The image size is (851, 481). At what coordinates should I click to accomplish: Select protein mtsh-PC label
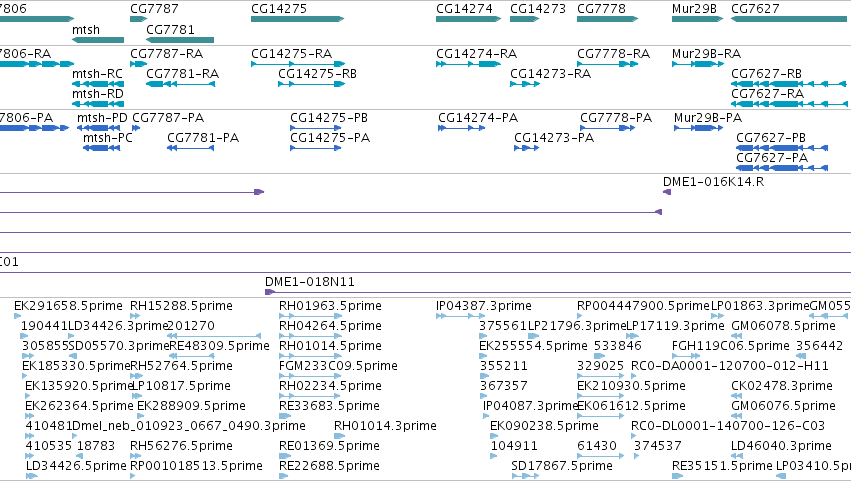tap(108, 138)
